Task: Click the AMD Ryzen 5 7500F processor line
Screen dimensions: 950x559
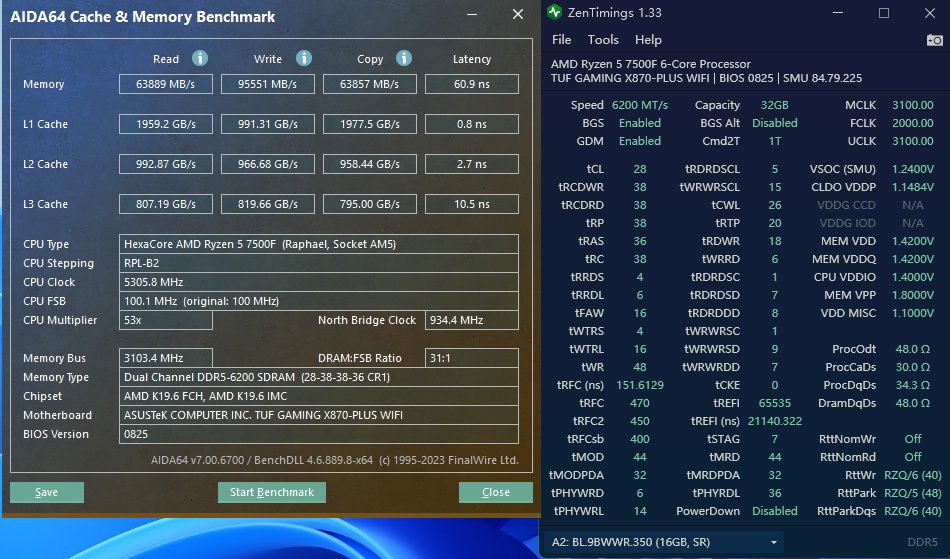Action: [x=651, y=64]
